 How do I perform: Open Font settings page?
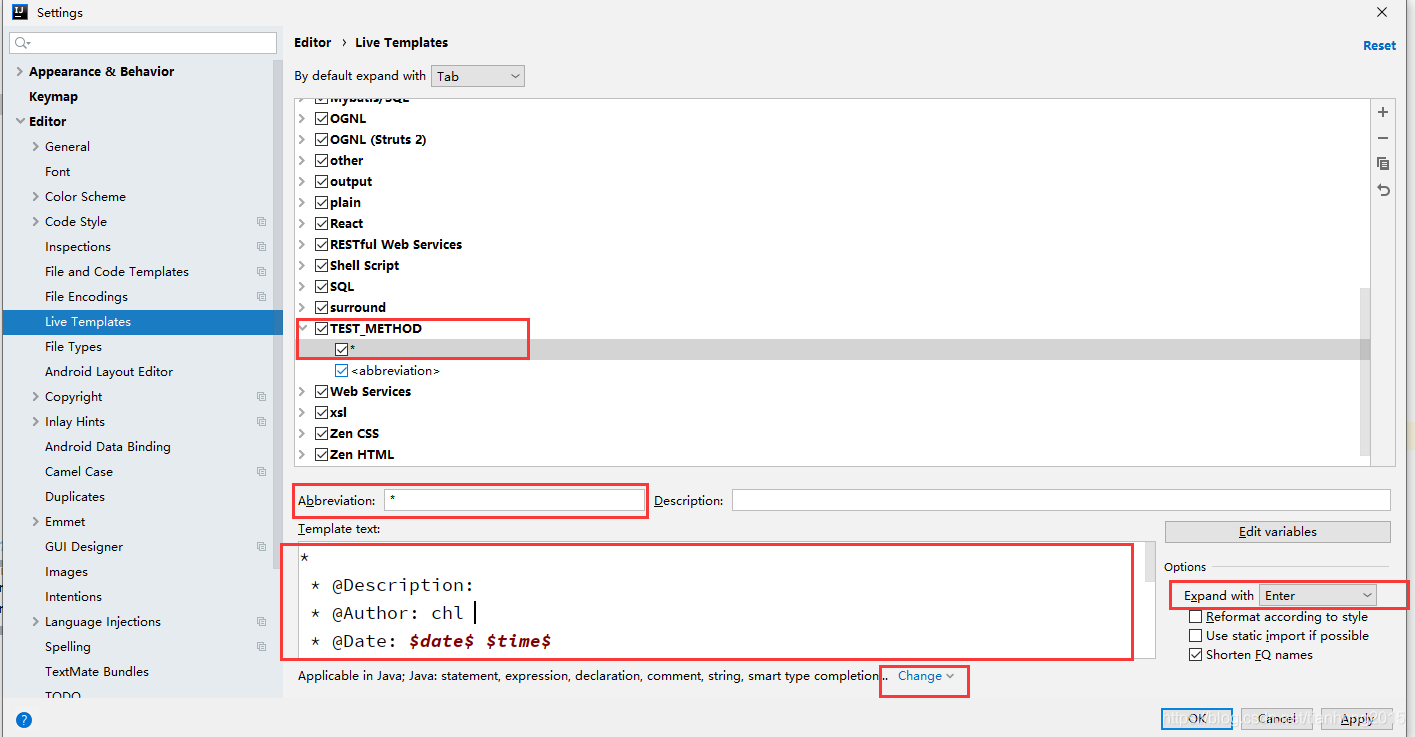pyautogui.click(x=58, y=172)
